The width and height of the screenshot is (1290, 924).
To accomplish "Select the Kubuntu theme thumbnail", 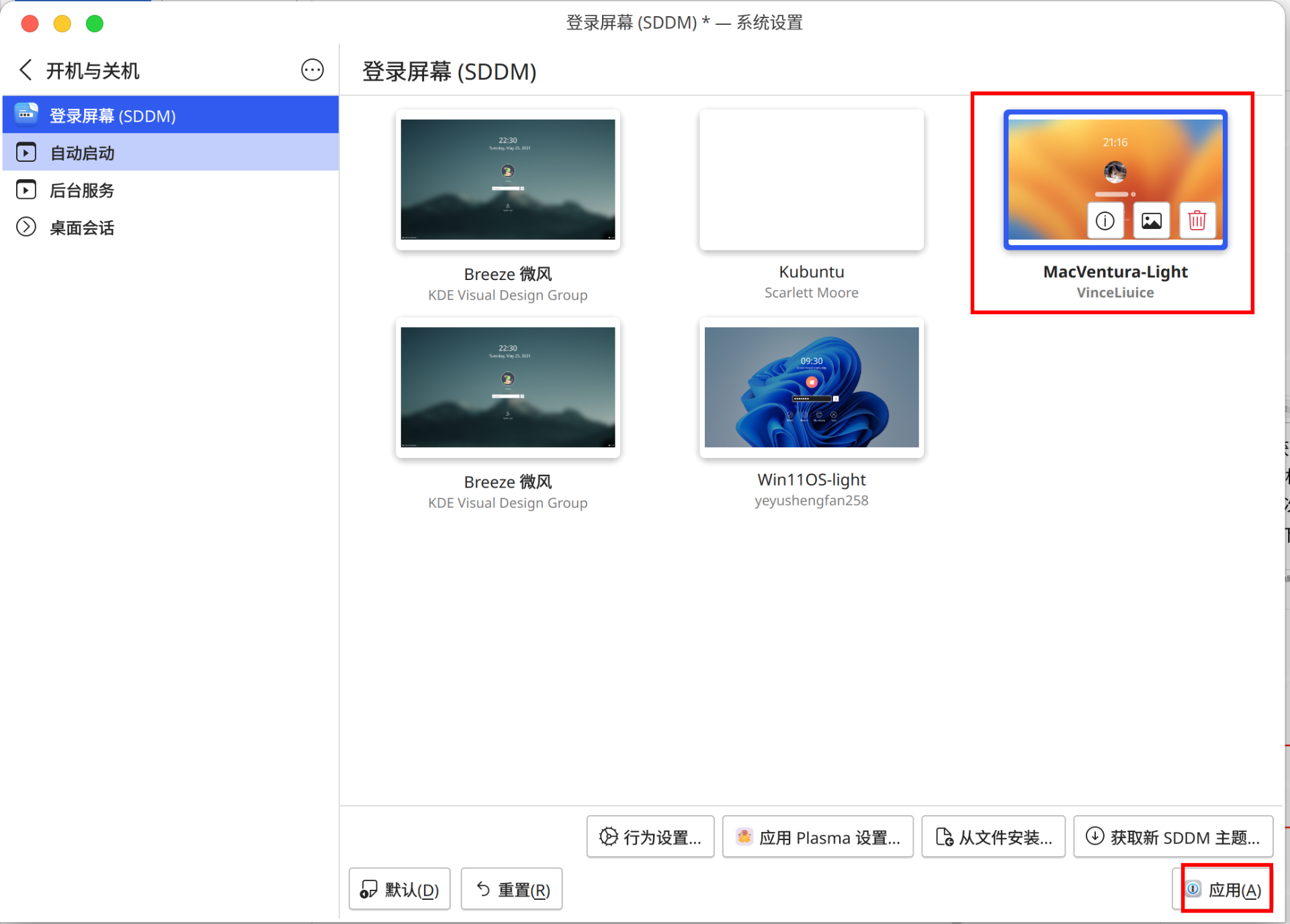I will pyautogui.click(x=811, y=180).
